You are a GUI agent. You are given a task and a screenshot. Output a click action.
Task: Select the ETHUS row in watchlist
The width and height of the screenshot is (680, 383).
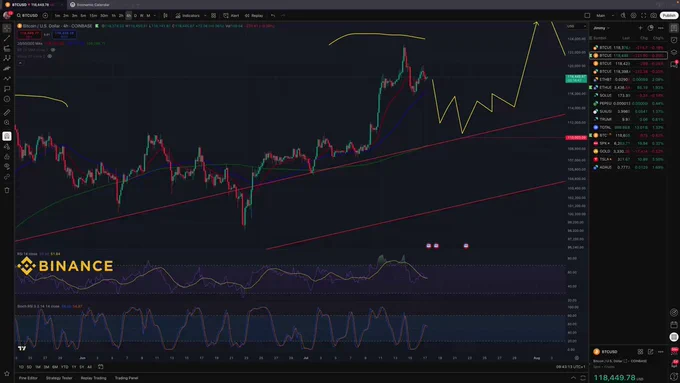coord(628,88)
